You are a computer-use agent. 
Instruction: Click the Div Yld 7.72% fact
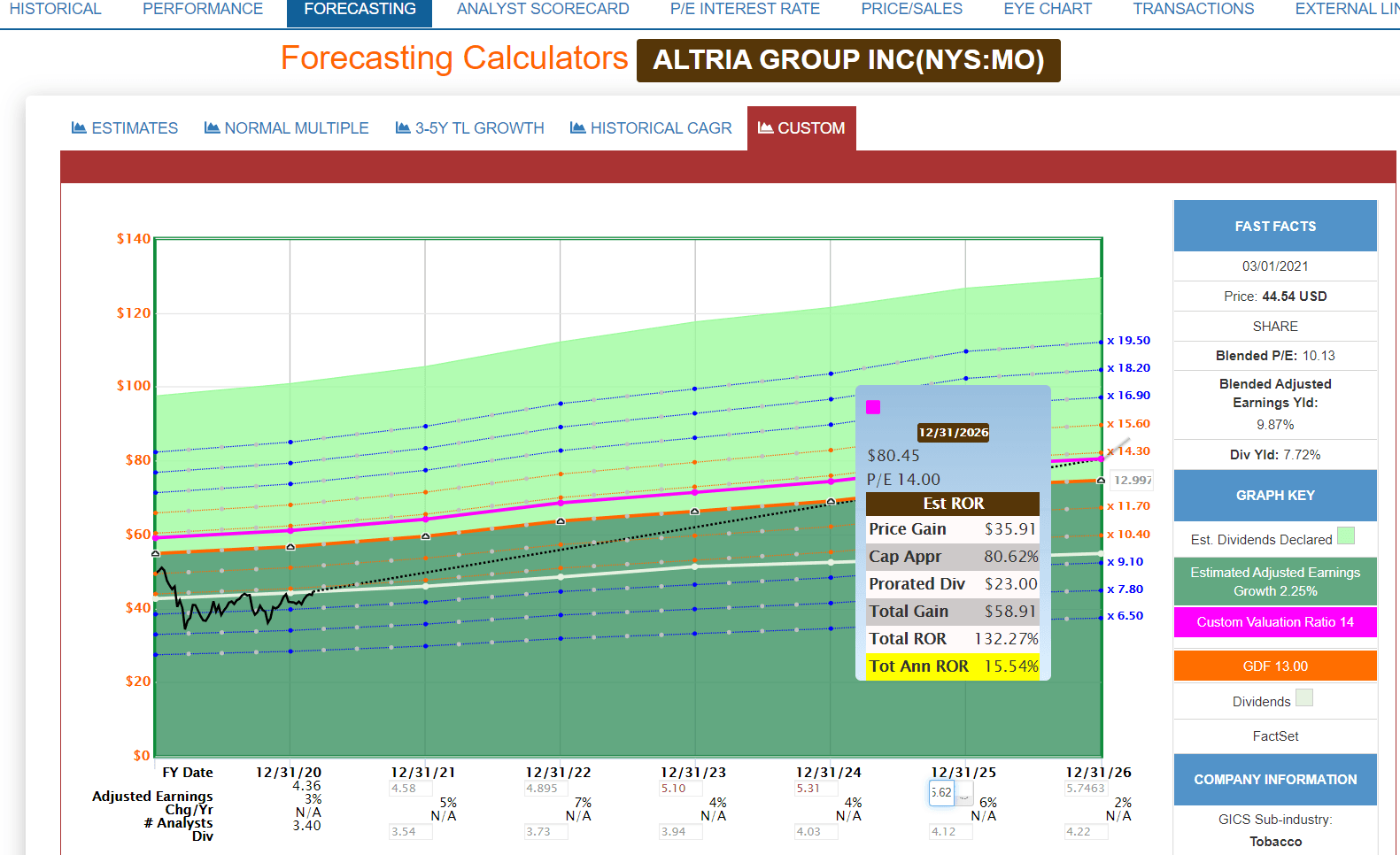(x=1275, y=455)
